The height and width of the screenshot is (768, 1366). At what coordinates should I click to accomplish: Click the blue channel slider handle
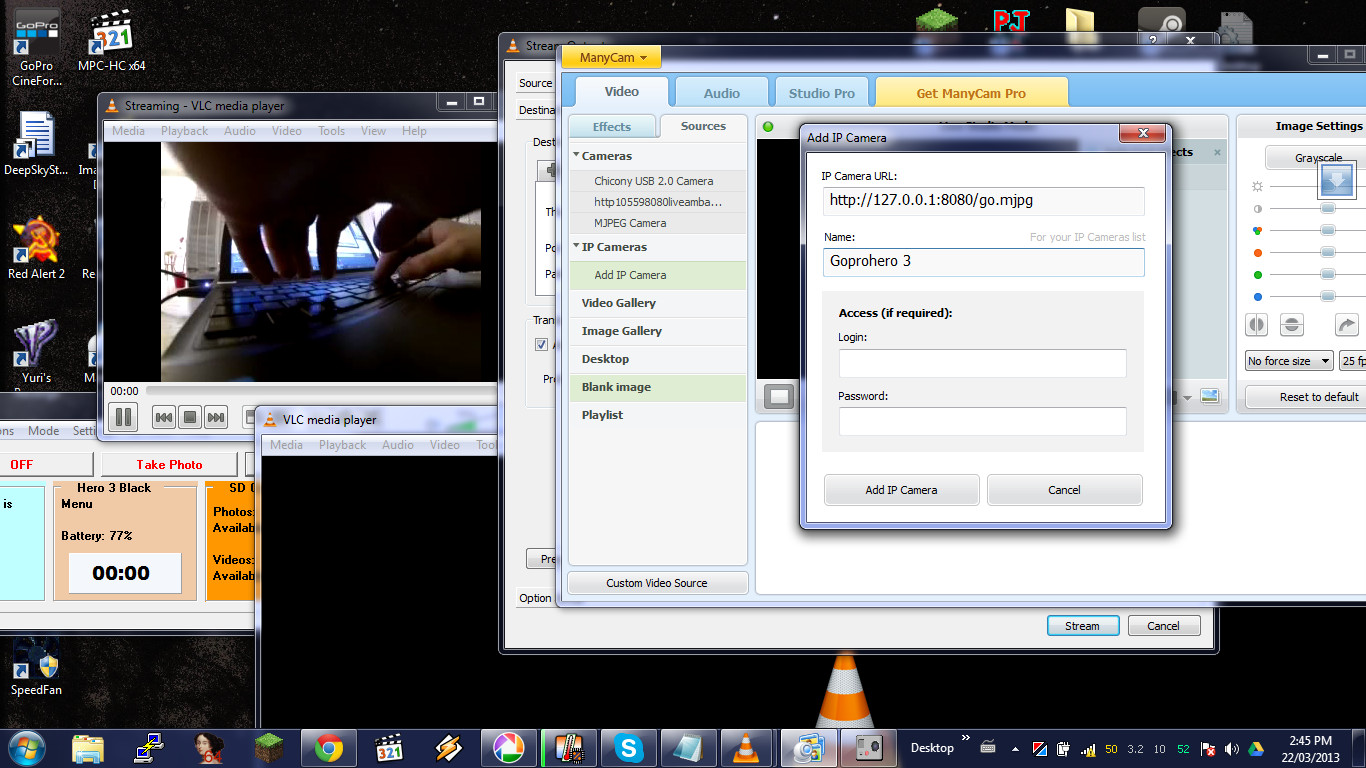pyautogui.click(x=1328, y=296)
